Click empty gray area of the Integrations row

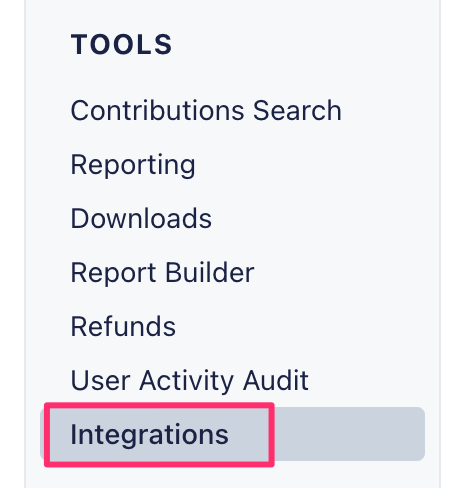348,434
